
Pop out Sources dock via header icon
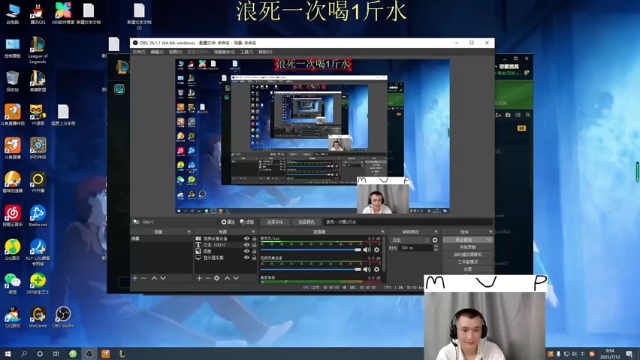pos(253,231)
